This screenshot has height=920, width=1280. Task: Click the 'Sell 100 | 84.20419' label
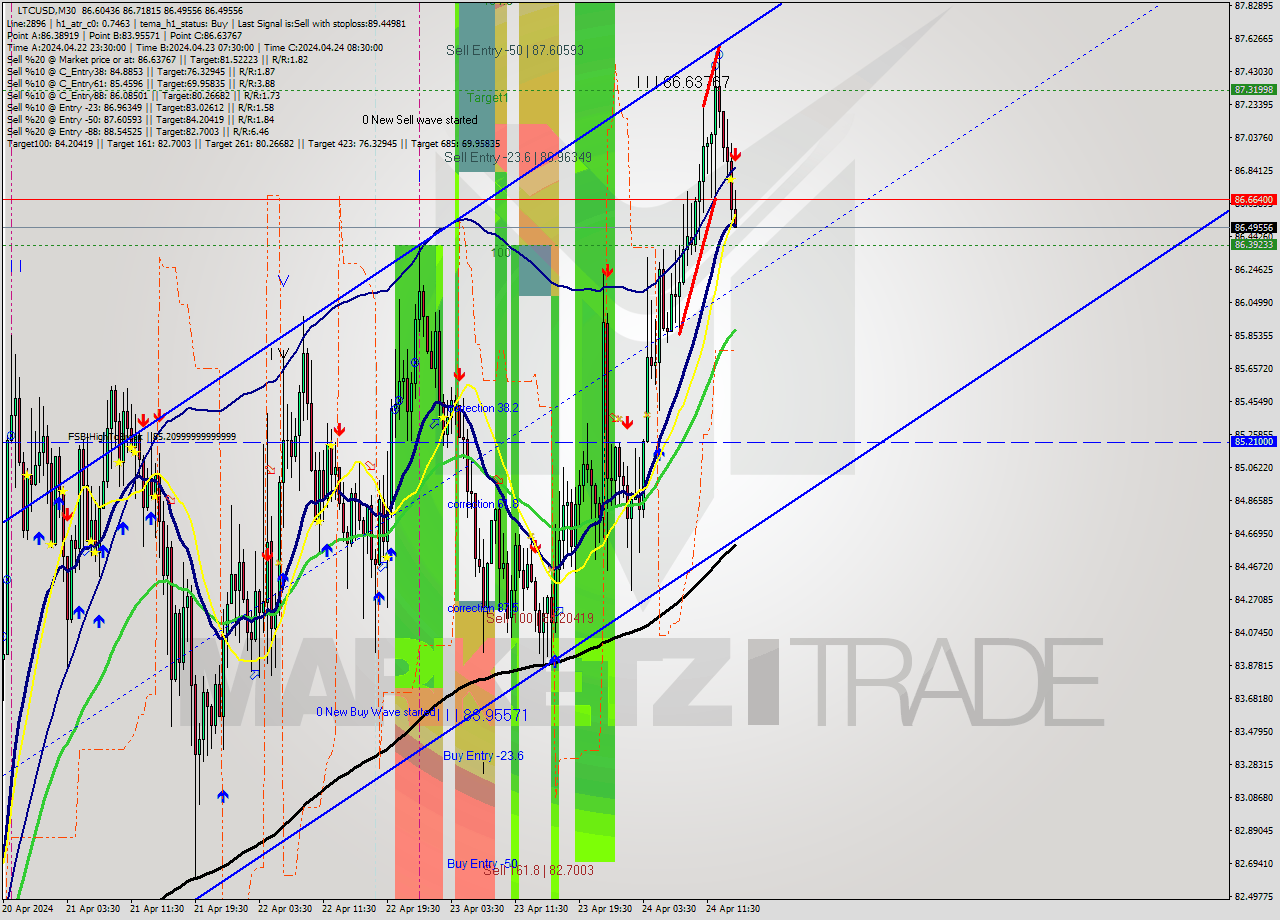coord(540,619)
